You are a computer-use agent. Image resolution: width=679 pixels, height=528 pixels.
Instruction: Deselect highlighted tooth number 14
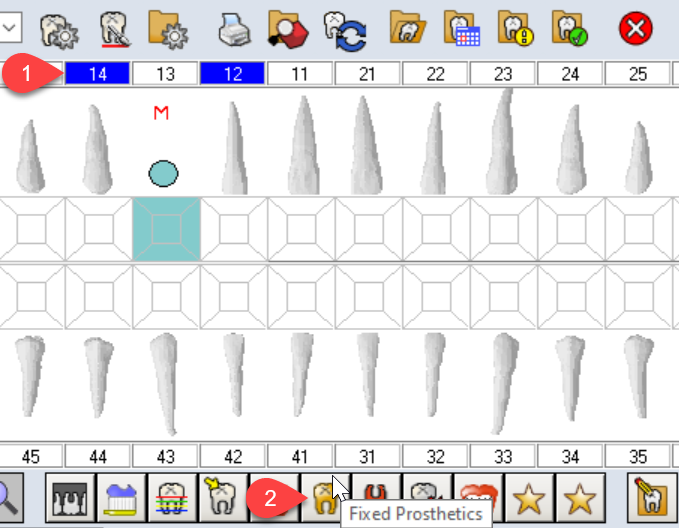(x=97, y=74)
